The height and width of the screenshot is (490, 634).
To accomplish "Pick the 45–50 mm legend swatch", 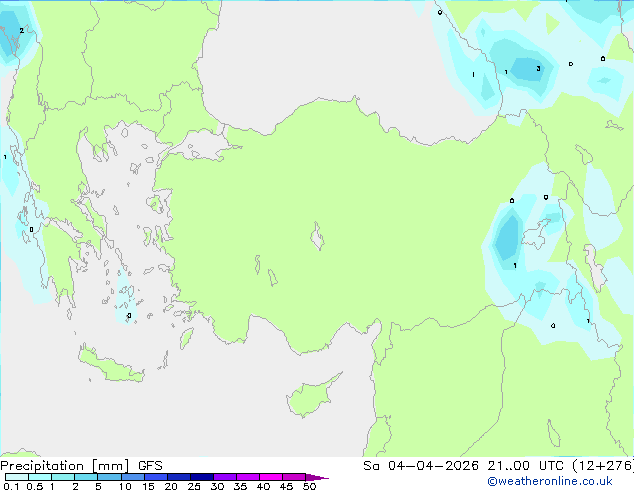I will click(x=294, y=477).
